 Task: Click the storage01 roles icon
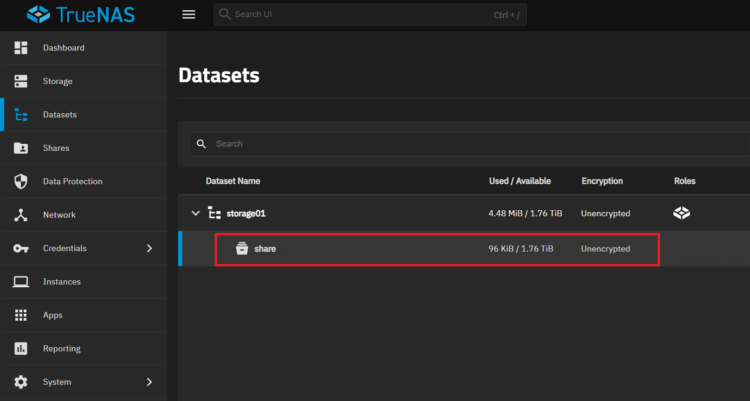tap(682, 213)
